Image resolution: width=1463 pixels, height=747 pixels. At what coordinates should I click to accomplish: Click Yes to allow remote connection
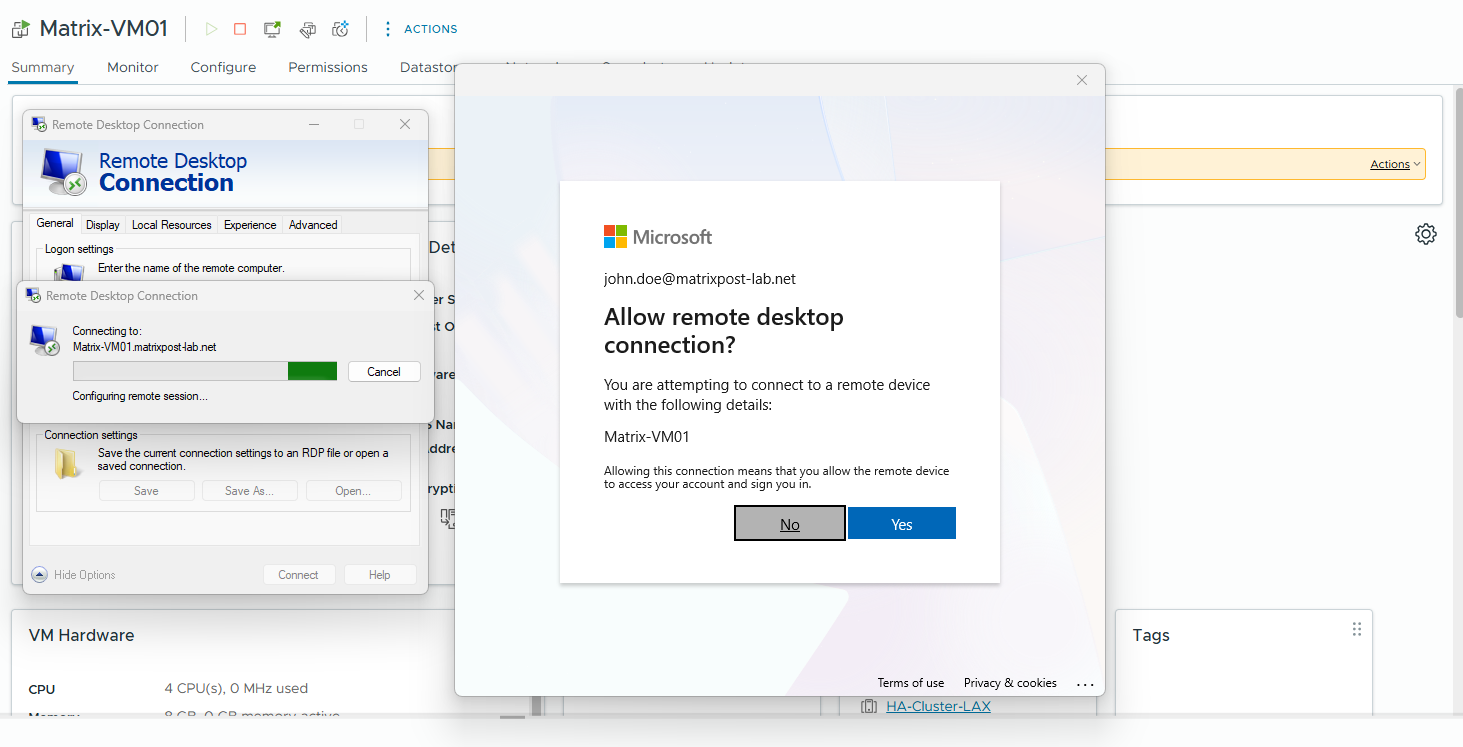(x=902, y=524)
